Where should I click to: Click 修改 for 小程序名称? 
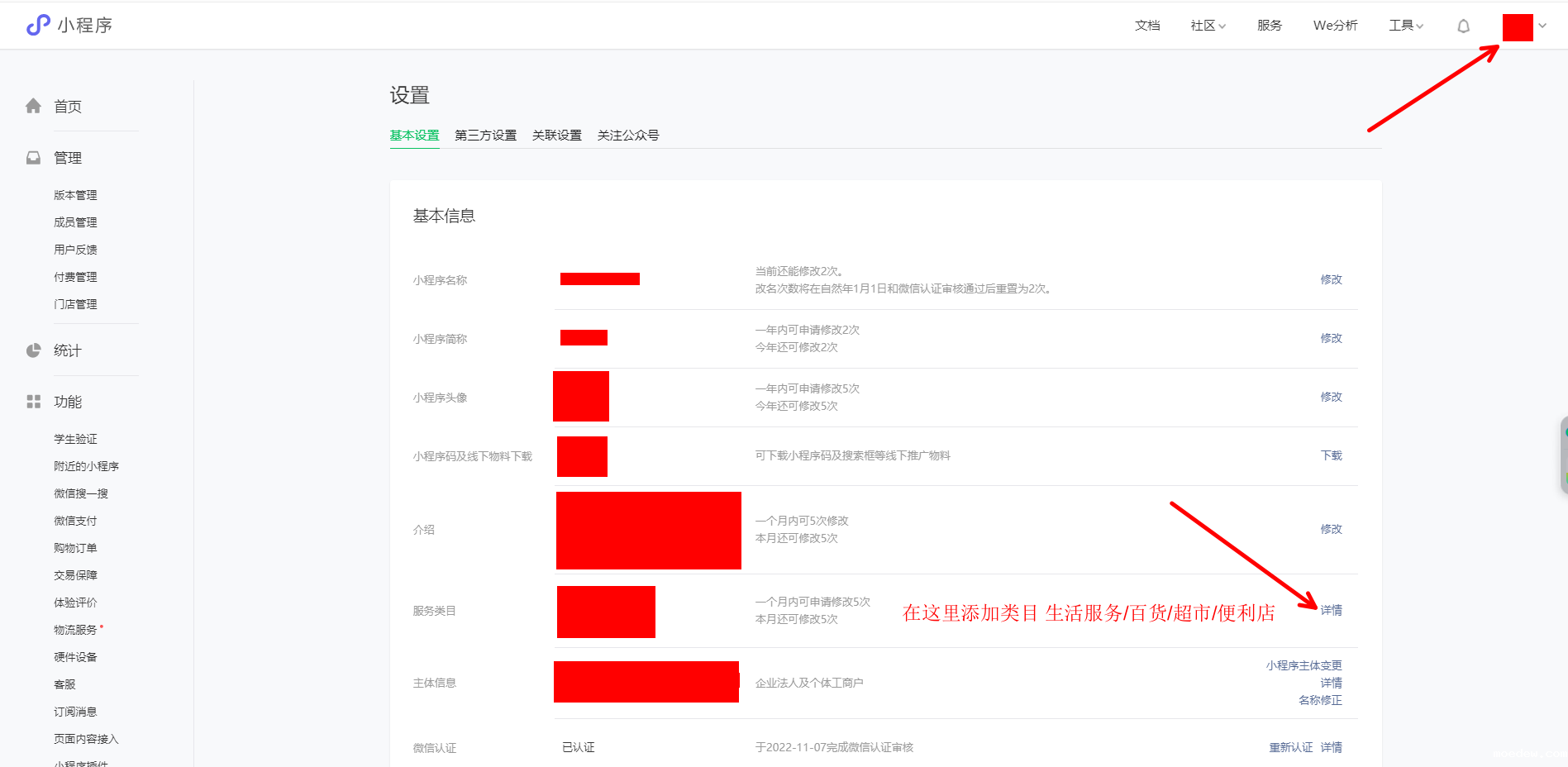pos(1331,279)
